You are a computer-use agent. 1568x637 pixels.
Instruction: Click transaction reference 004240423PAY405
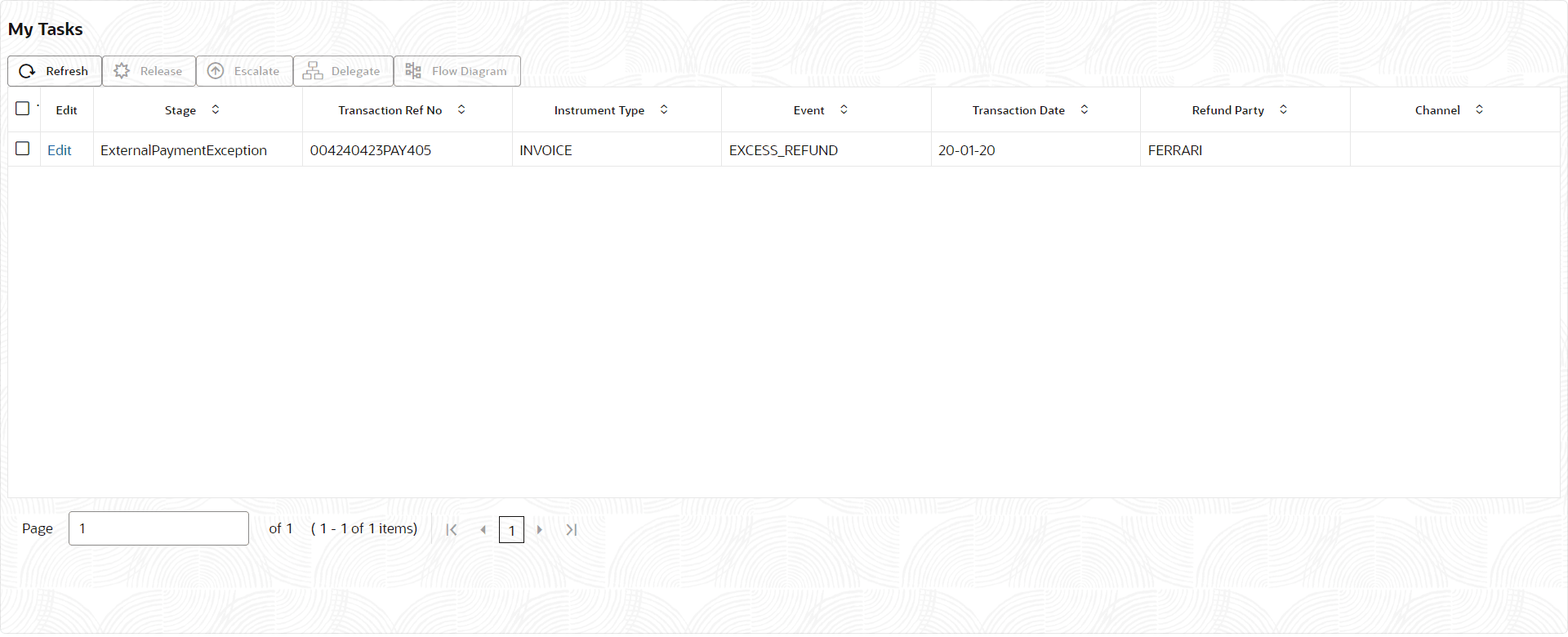tap(371, 150)
